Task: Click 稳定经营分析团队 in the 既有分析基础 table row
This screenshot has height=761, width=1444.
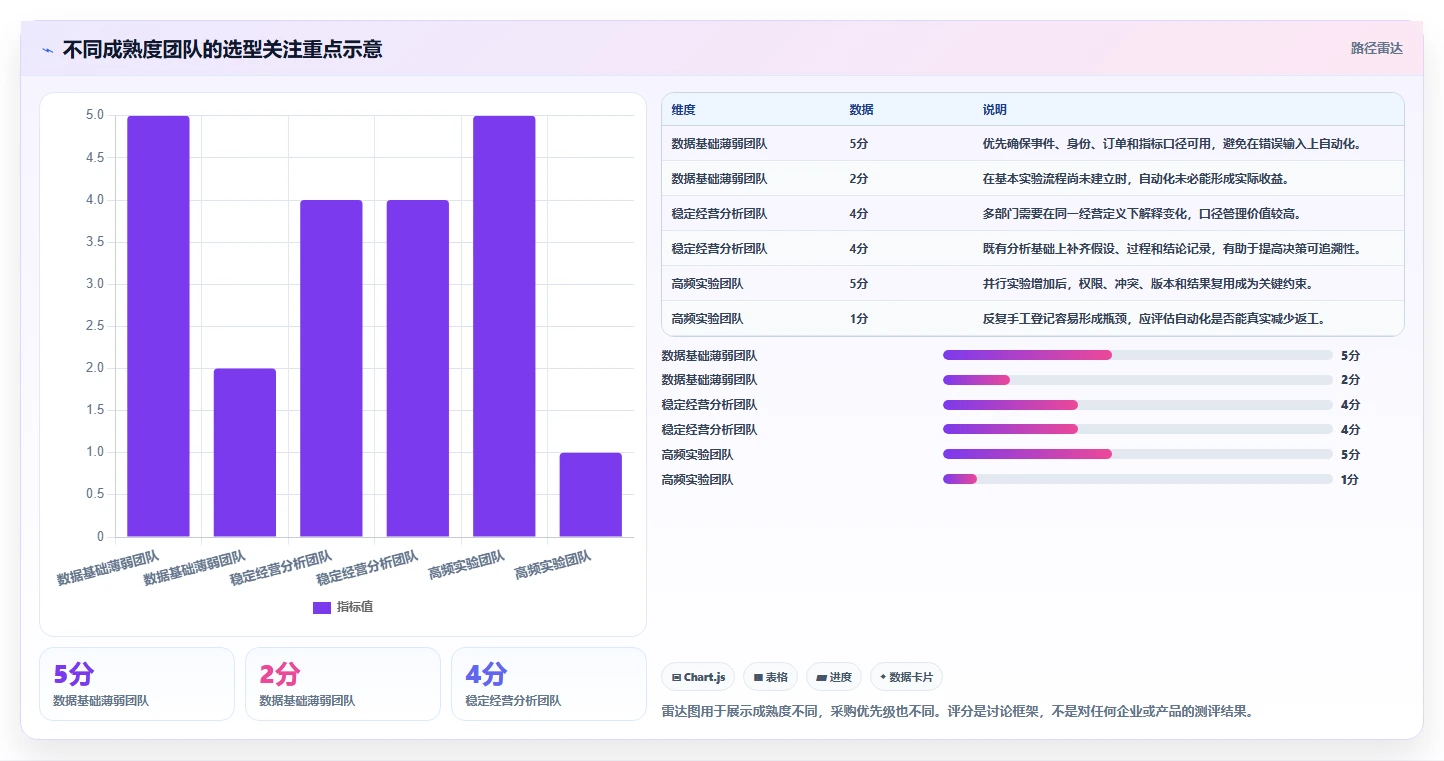Action: [720, 249]
